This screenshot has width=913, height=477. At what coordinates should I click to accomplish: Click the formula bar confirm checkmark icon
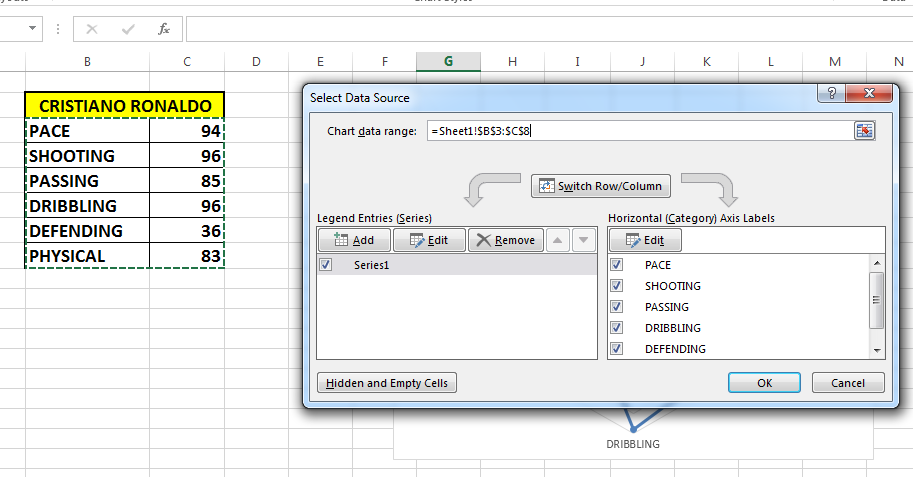(x=128, y=29)
